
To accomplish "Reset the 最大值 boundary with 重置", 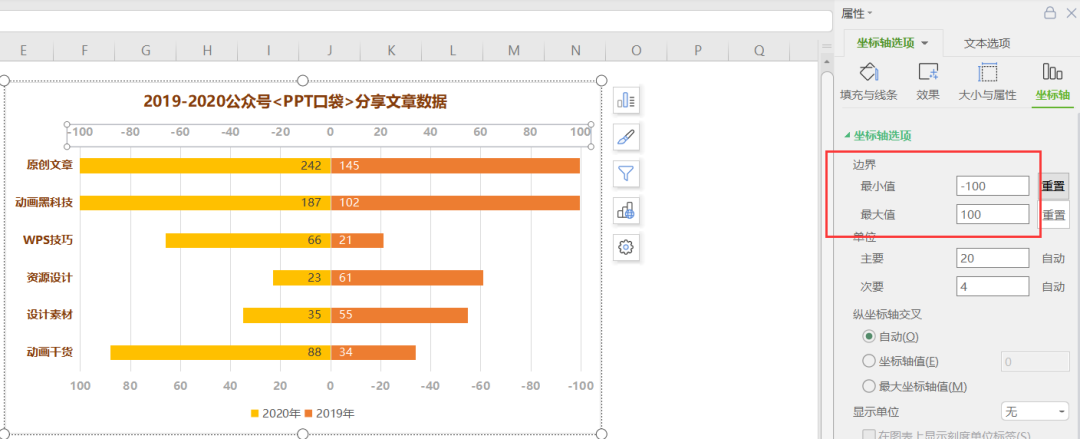I will coord(1053,214).
